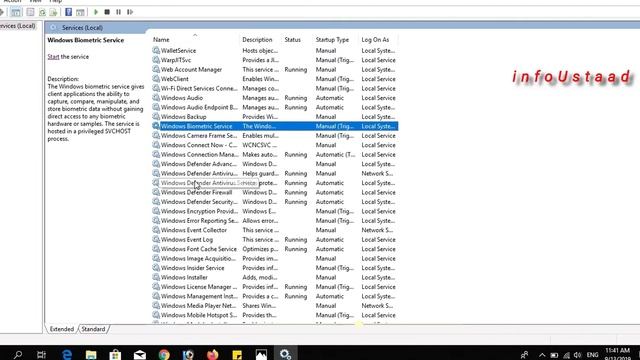Image resolution: width=640 pixels, height=360 pixels.
Task: Select Windows Media Player Network service
Action: coord(275,306)
